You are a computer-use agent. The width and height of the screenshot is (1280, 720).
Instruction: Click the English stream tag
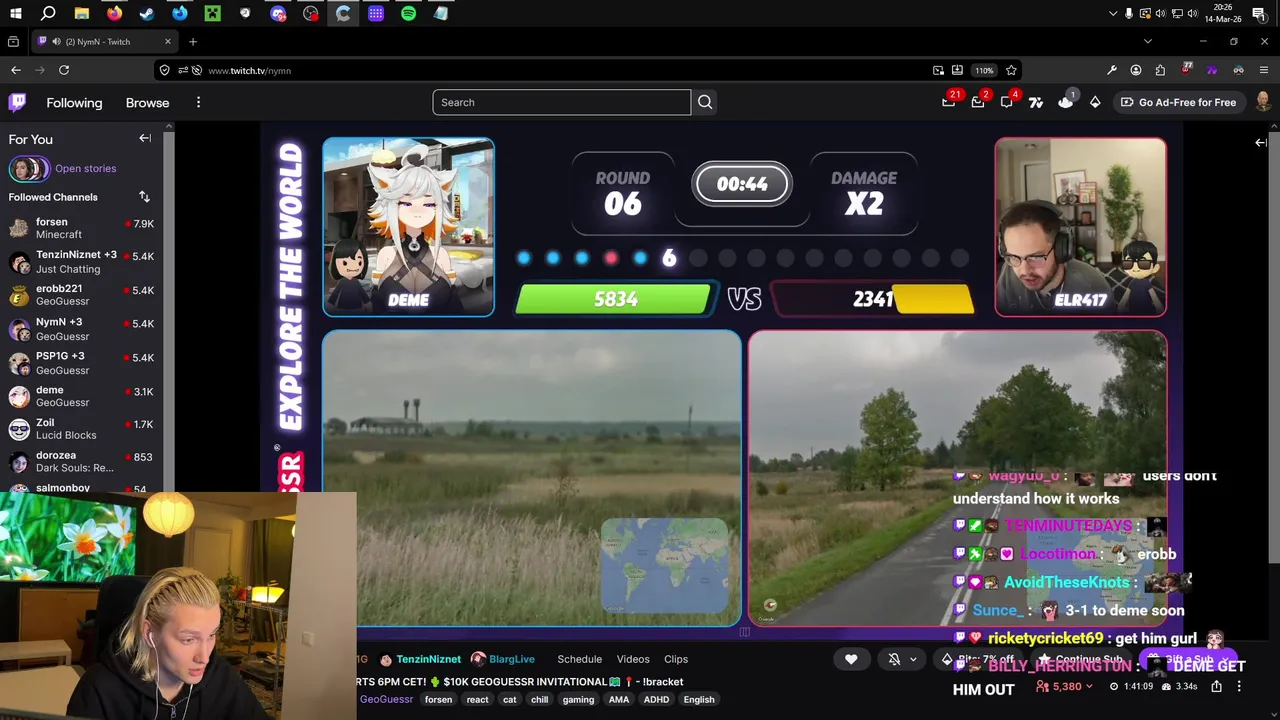[699, 699]
